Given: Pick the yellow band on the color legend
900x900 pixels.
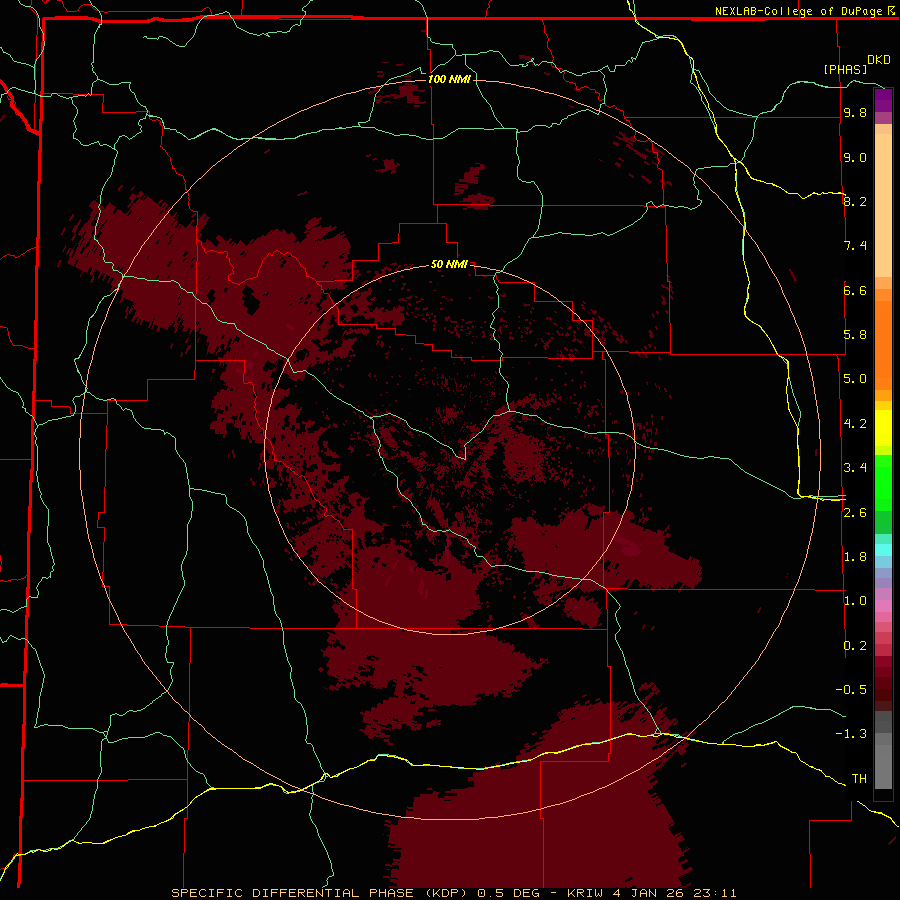Looking at the screenshot, I should [x=883, y=428].
